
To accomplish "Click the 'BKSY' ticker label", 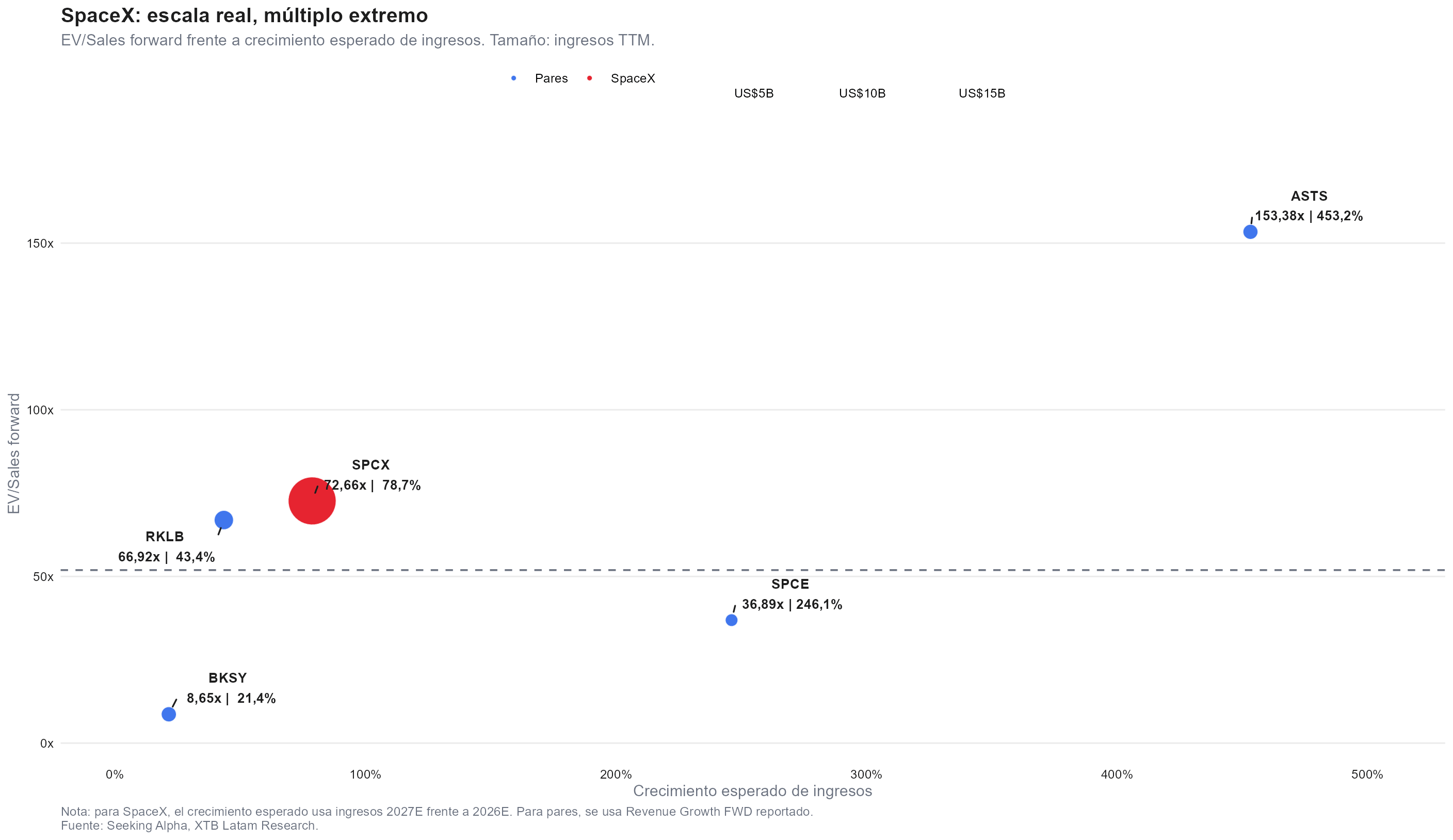I will coord(228,678).
